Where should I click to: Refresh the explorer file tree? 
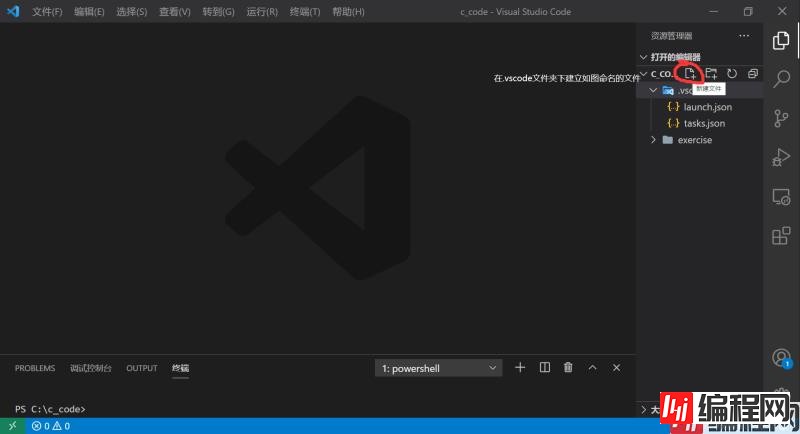coord(732,74)
